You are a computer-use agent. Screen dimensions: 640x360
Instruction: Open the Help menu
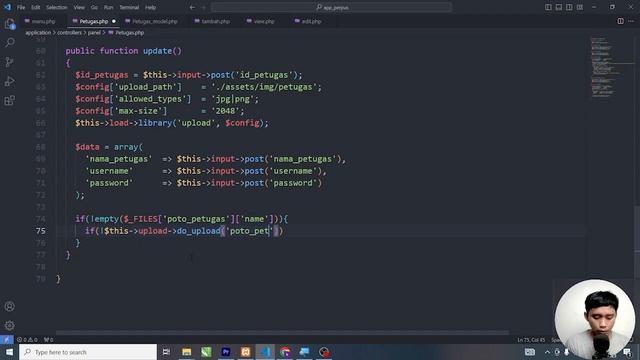tap(150, 7)
